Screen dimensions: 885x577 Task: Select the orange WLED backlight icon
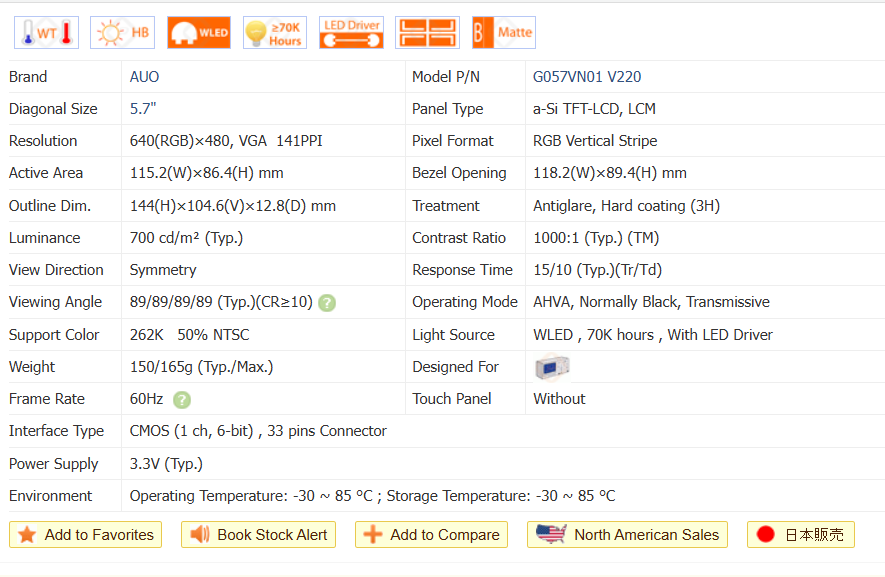198,33
